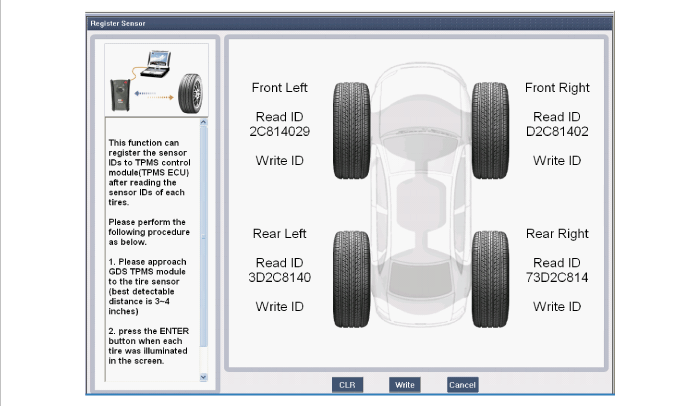Click the Front Right label
700x406 pixels.
pyautogui.click(x=557, y=88)
